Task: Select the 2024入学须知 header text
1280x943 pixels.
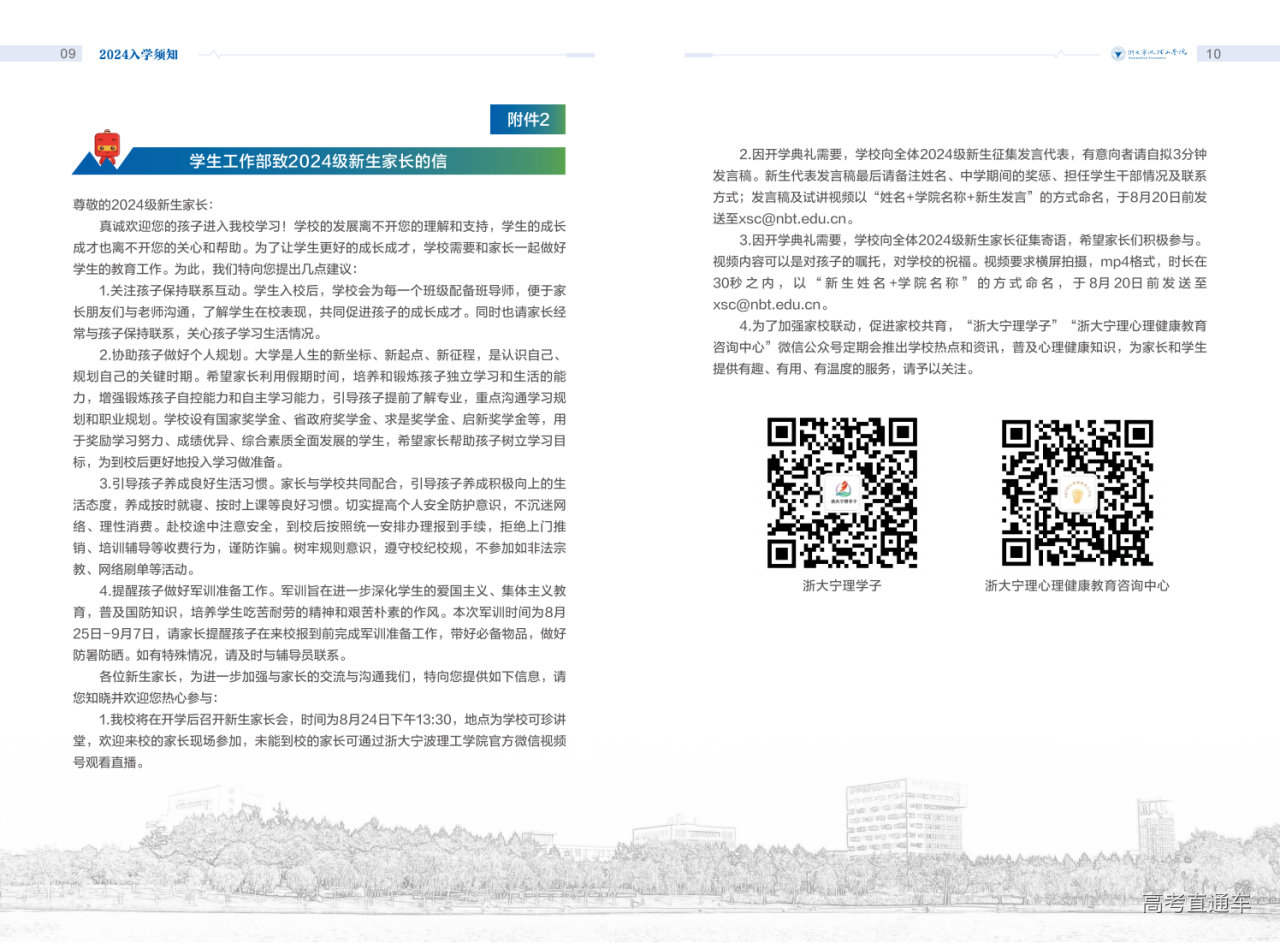Action: (x=138, y=54)
